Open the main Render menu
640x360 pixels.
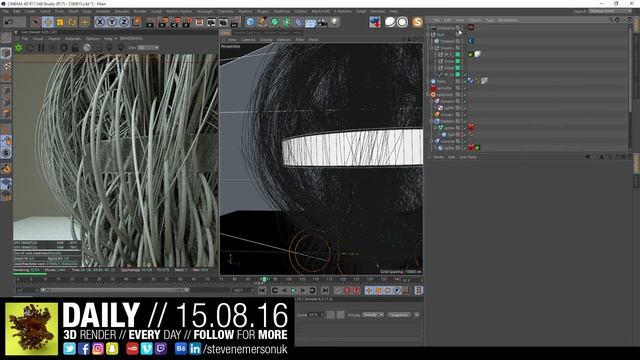[140, 11]
